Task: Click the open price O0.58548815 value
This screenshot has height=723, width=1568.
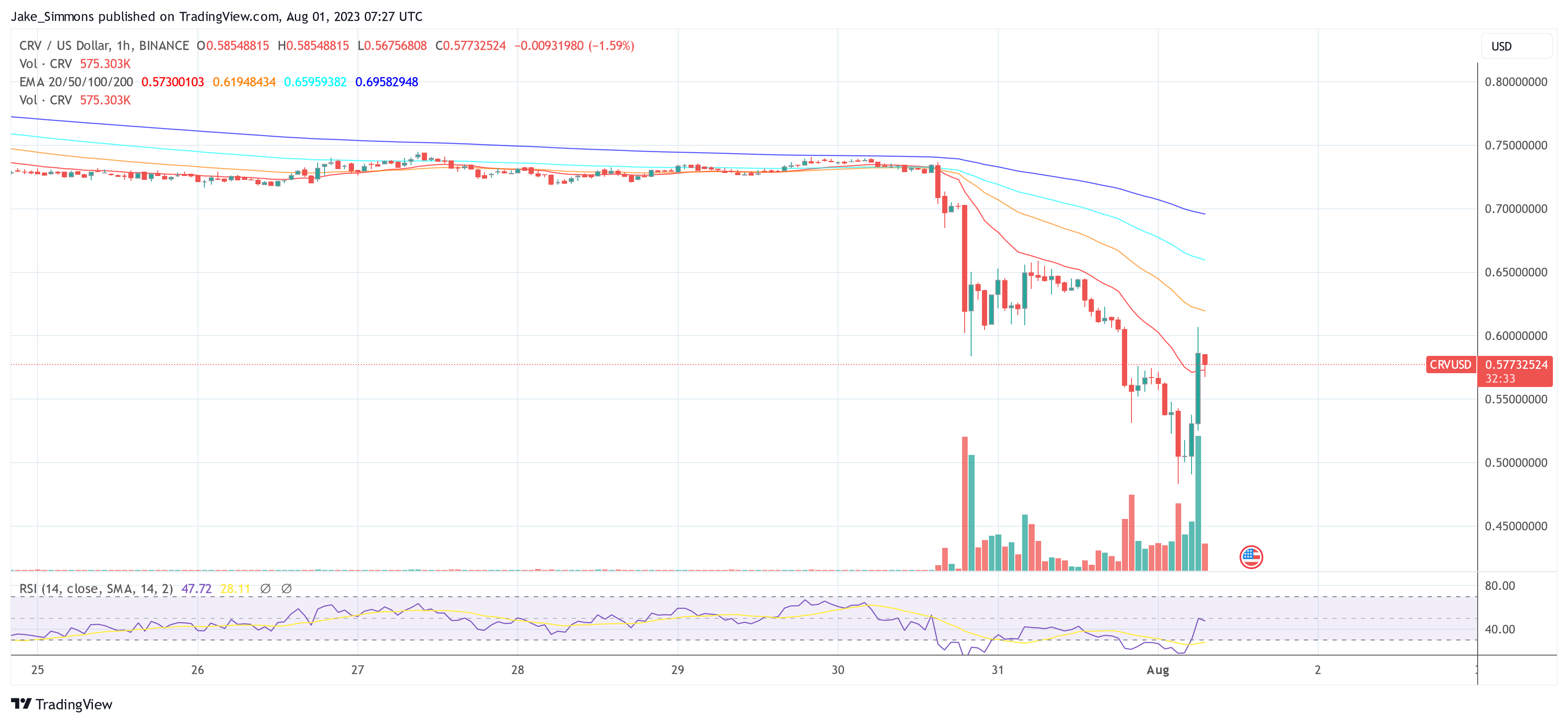Action: pyautogui.click(x=233, y=46)
